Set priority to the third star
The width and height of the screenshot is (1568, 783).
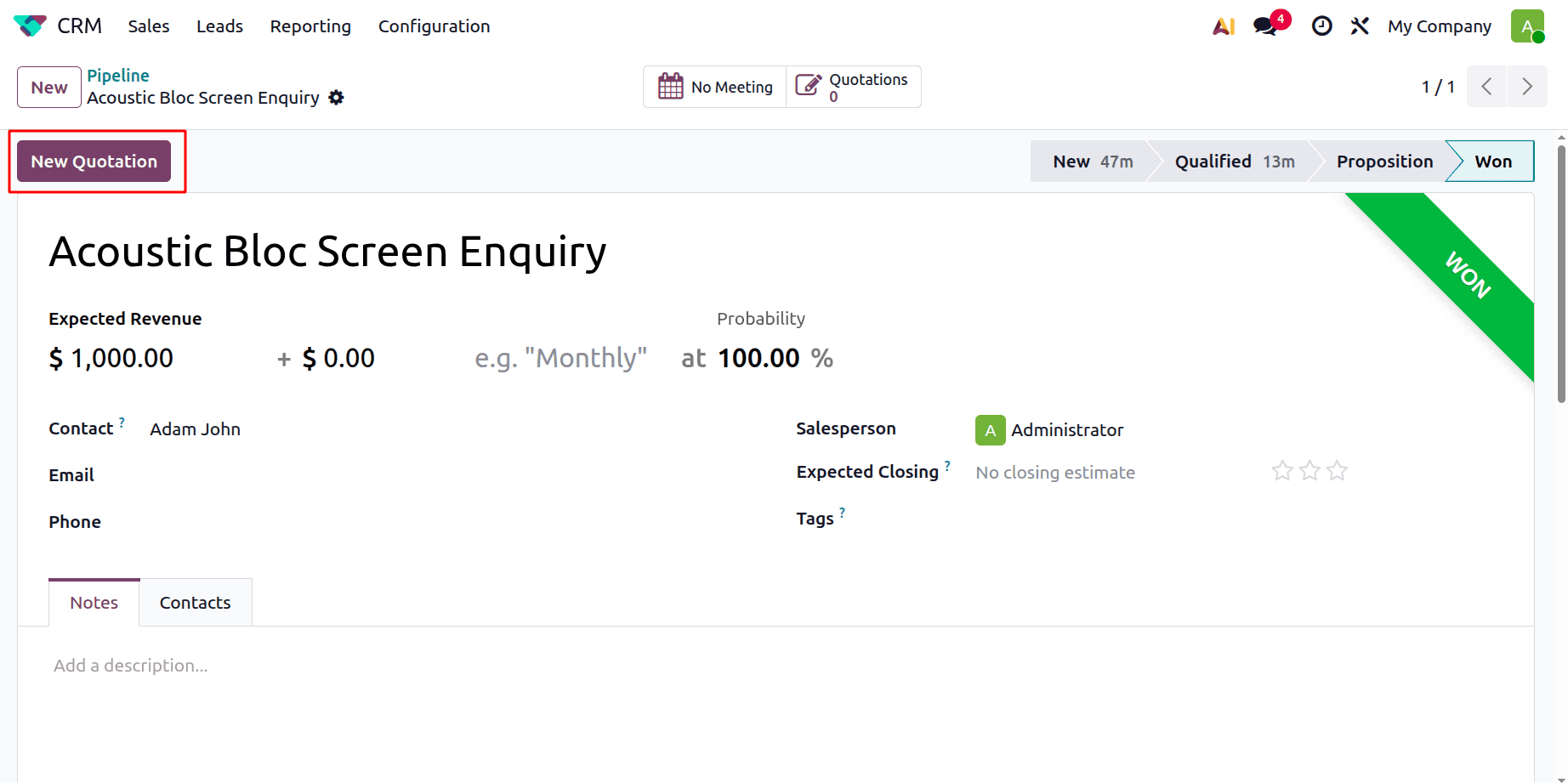coord(1337,470)
